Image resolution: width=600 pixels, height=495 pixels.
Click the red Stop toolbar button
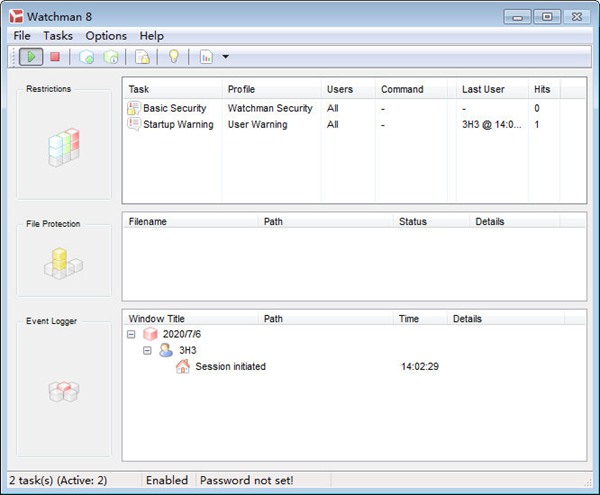click(55, 57)
